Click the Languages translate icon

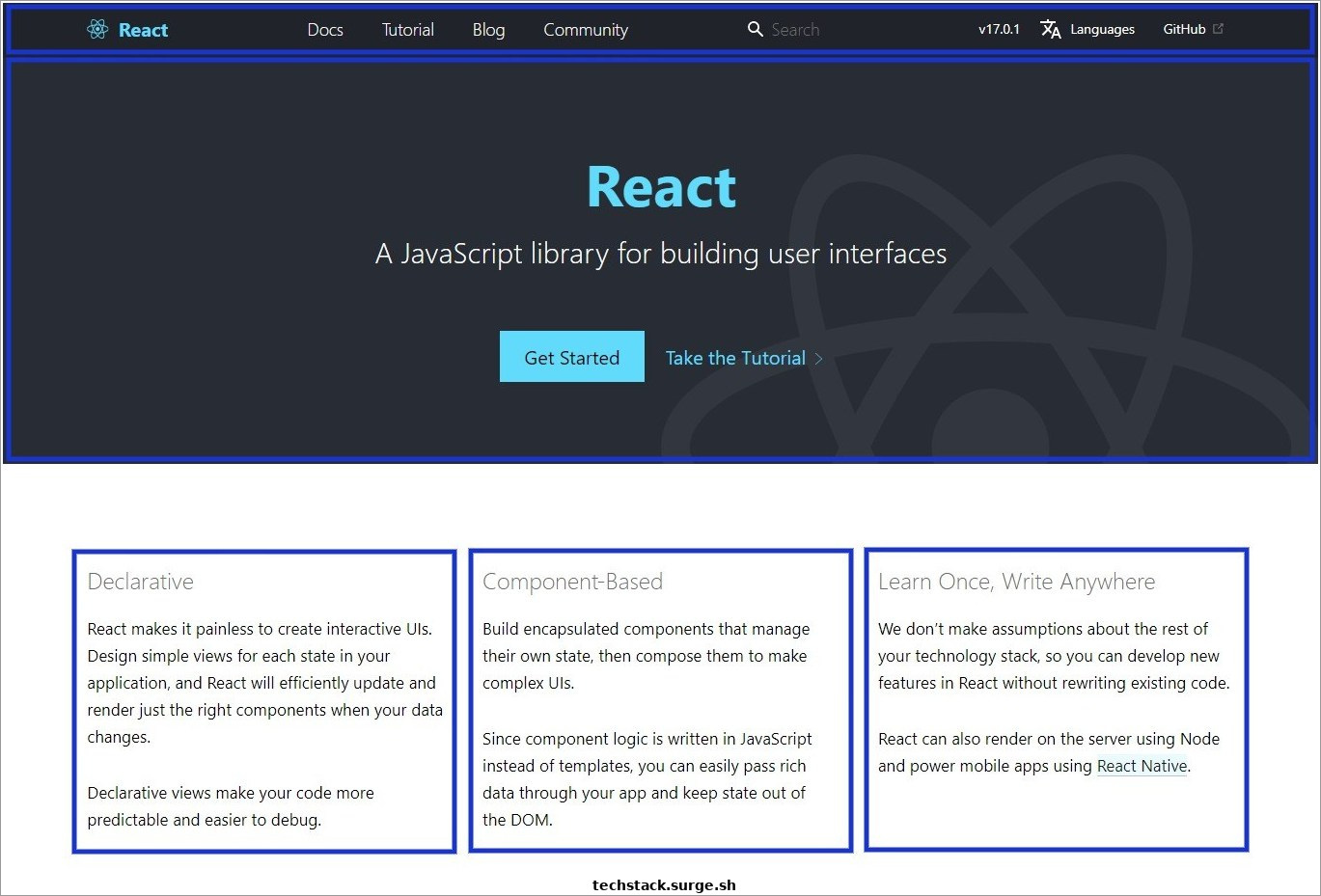pyautogui.click(x=1051, y=30)
